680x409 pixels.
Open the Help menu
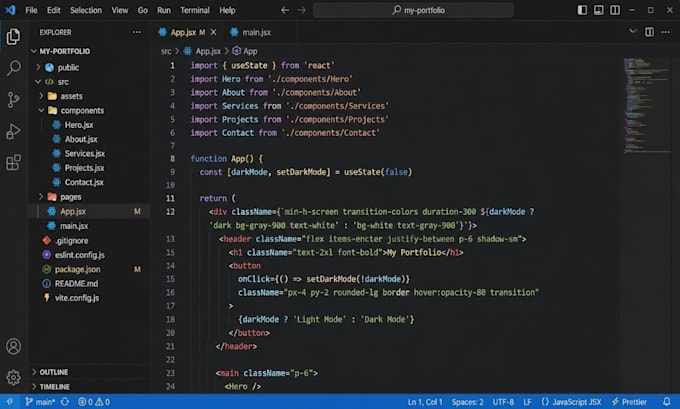tap(227, 10)
